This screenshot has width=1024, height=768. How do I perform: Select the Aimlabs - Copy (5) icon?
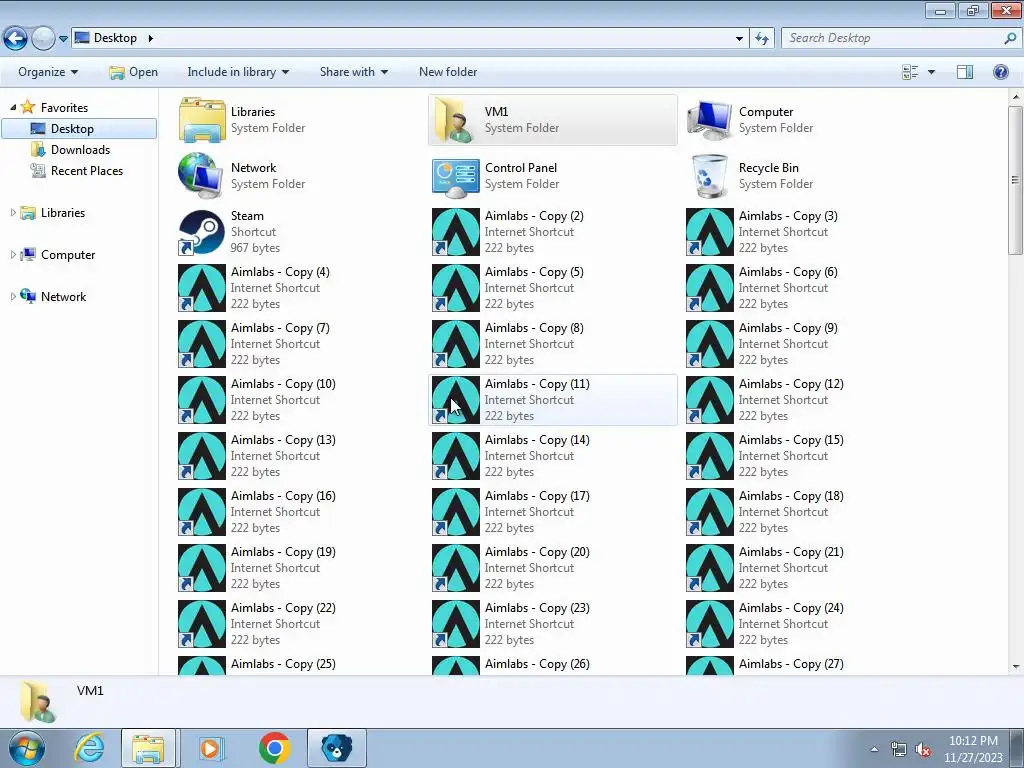455,288
